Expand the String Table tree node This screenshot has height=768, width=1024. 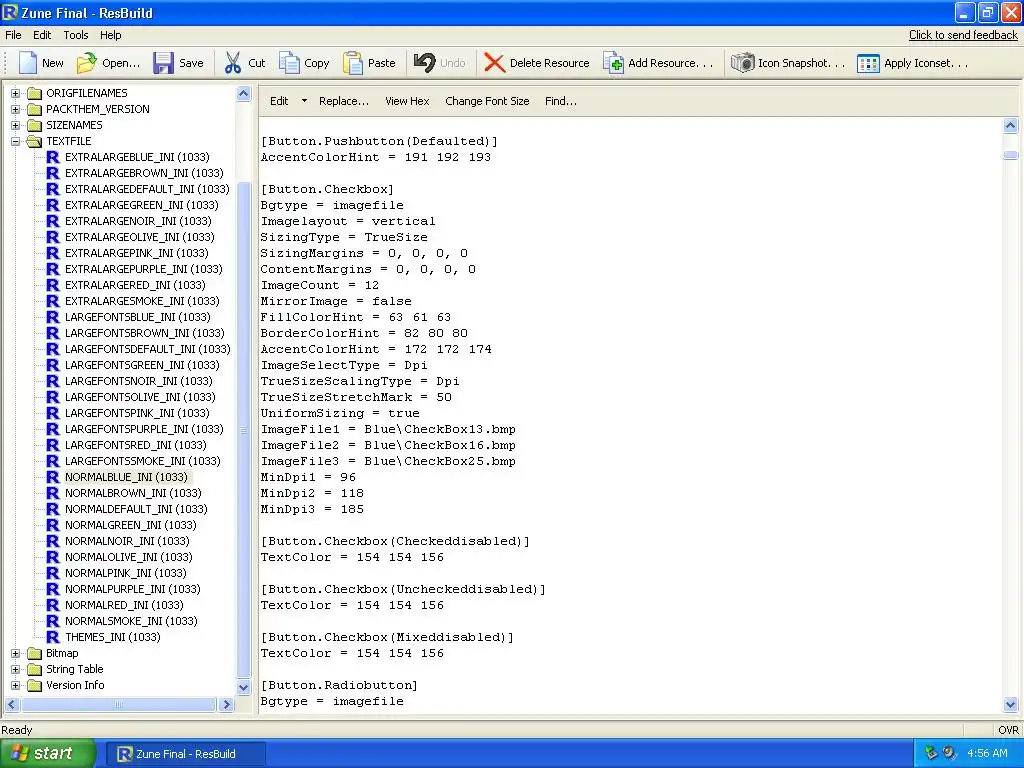(x=16, y=669)
